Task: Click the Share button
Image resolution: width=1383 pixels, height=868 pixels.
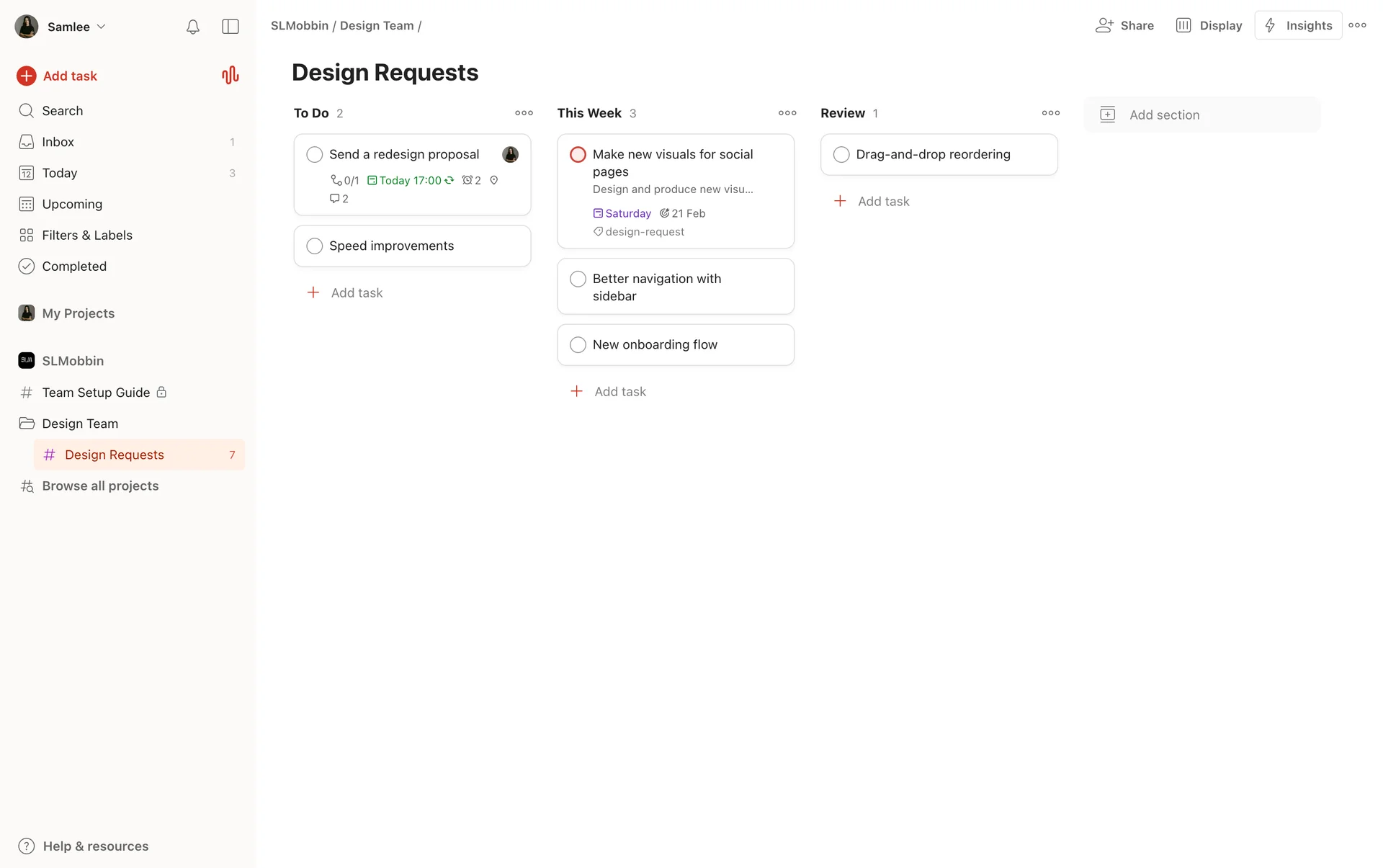Action: pos(1125,25)
